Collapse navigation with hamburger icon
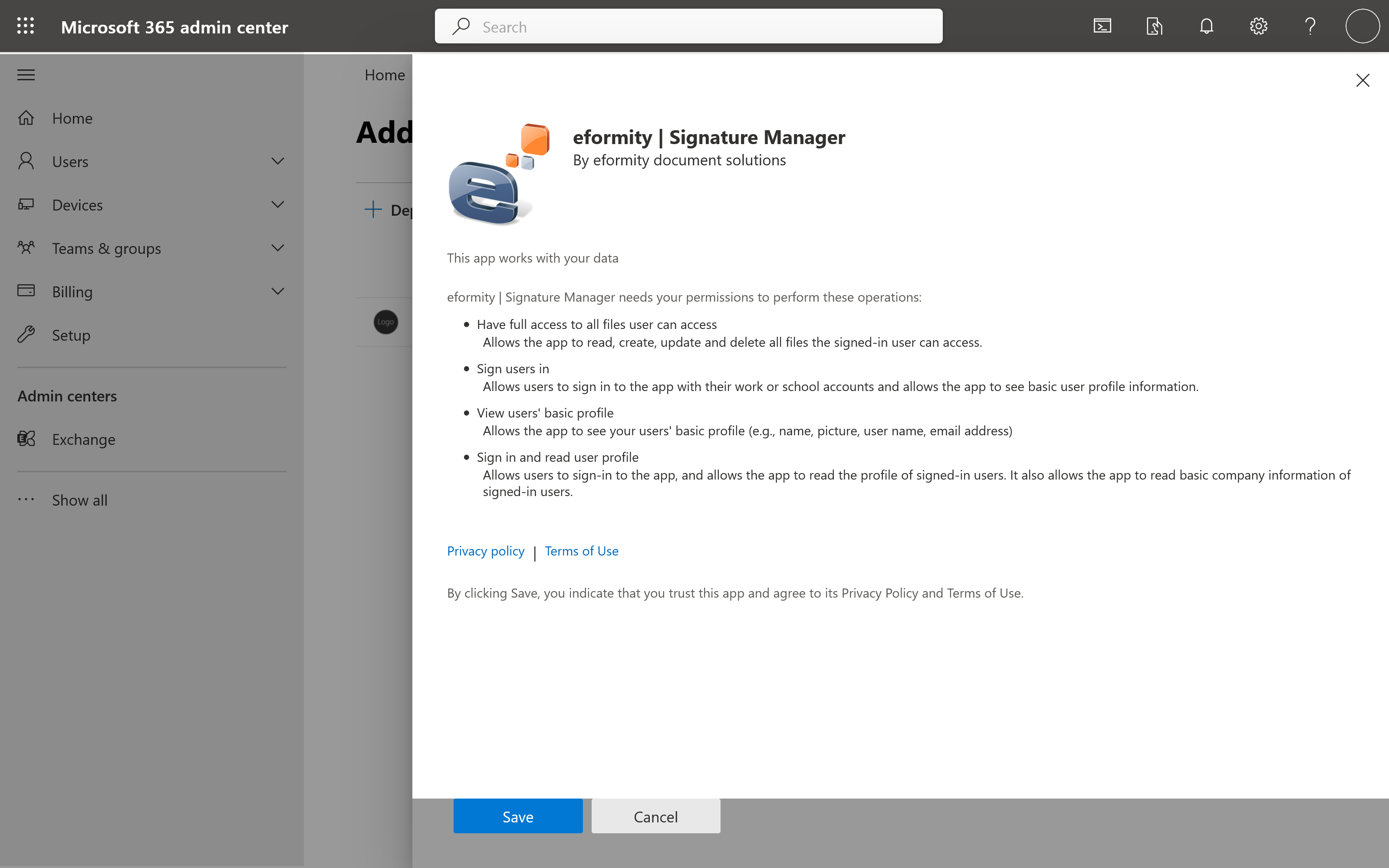The width and height of the screenshot is (1389, 868). (x=26, y=75)
